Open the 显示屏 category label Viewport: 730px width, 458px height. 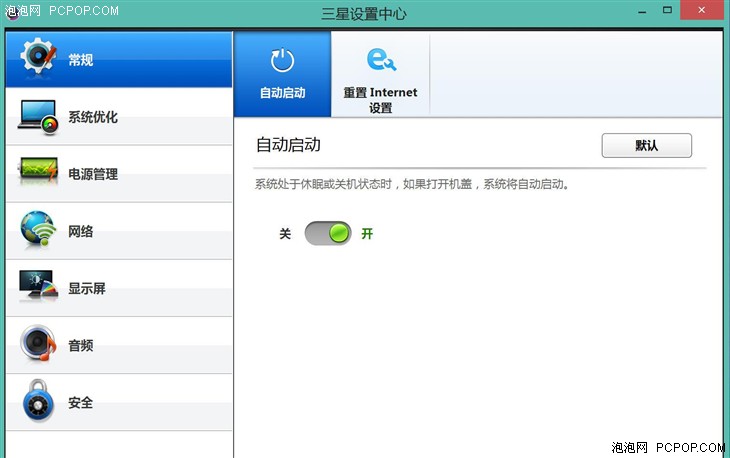87,289
